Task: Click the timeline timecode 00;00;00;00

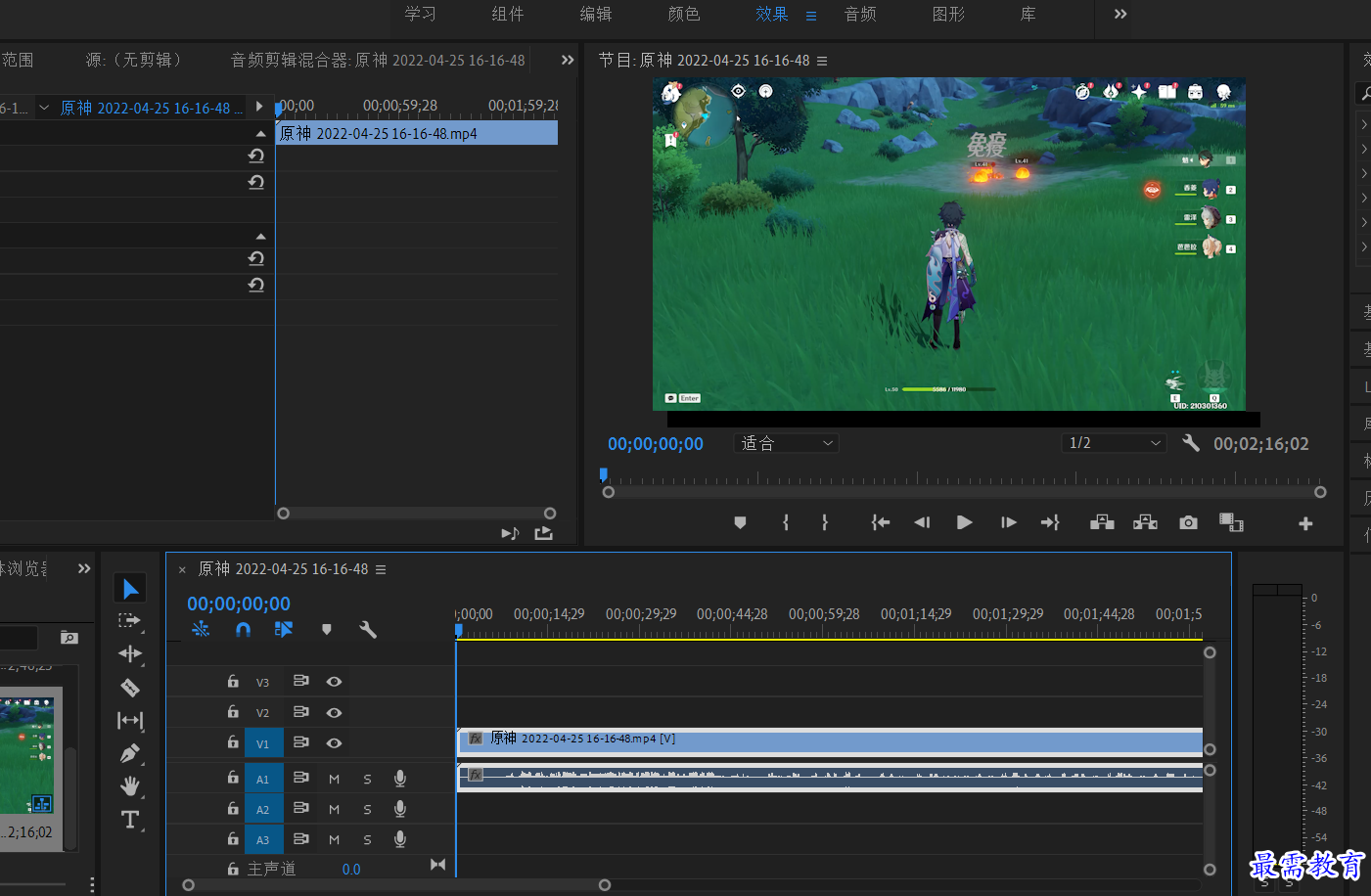Action: (x=239, y=604)
